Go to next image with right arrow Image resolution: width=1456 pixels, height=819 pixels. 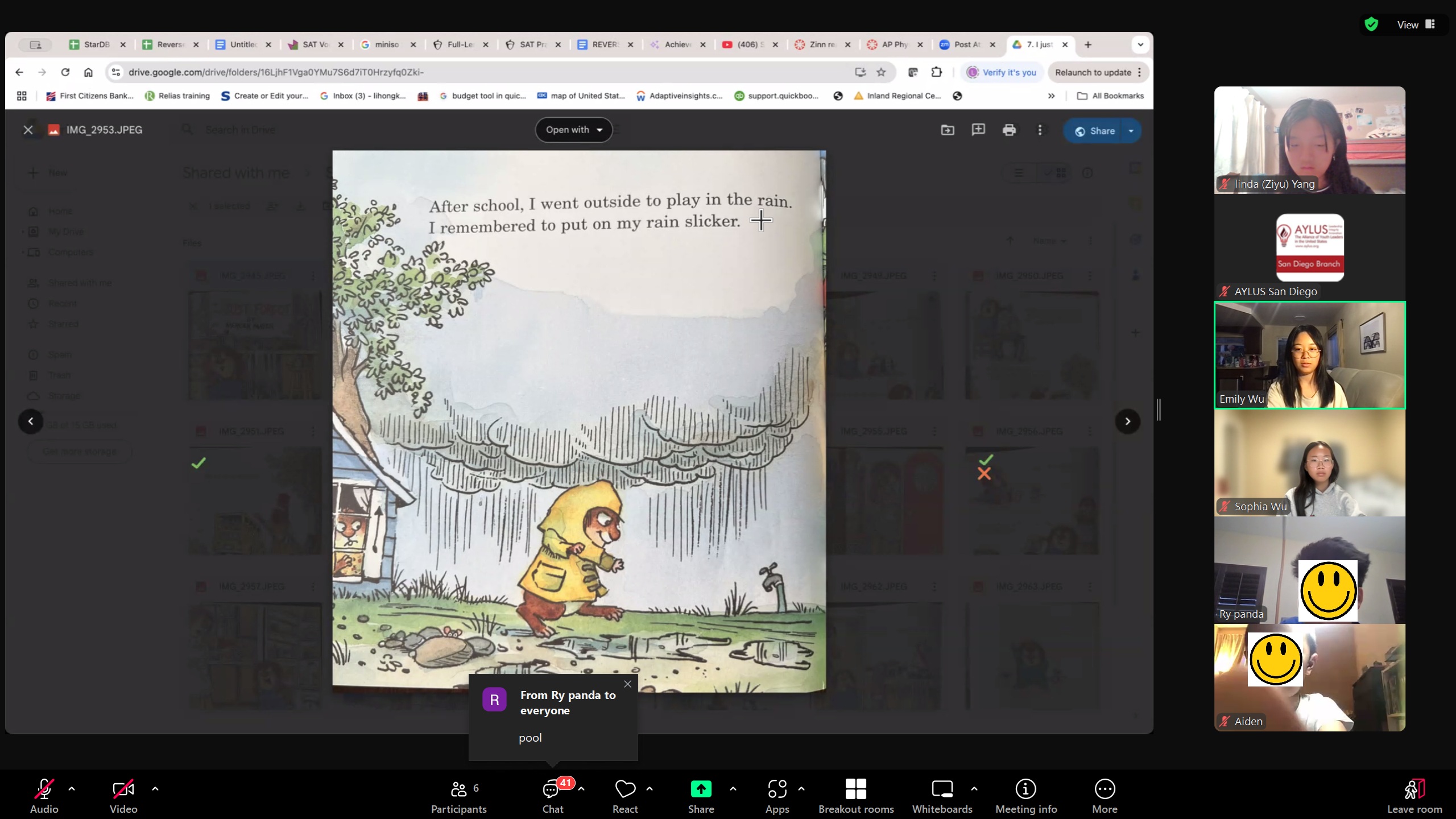tap(1127, 421)
